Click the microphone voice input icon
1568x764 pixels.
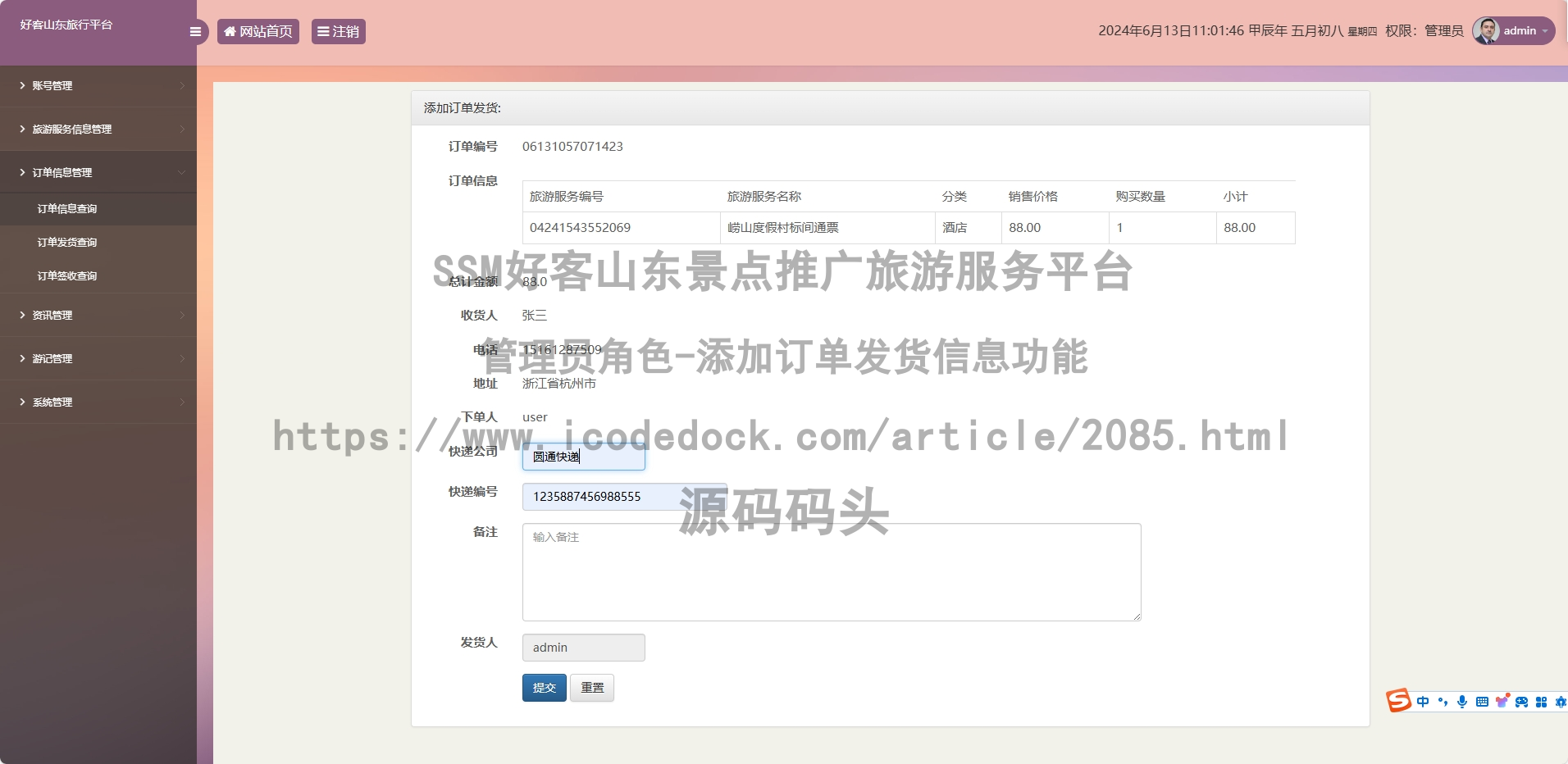(x=1462, y=702)
